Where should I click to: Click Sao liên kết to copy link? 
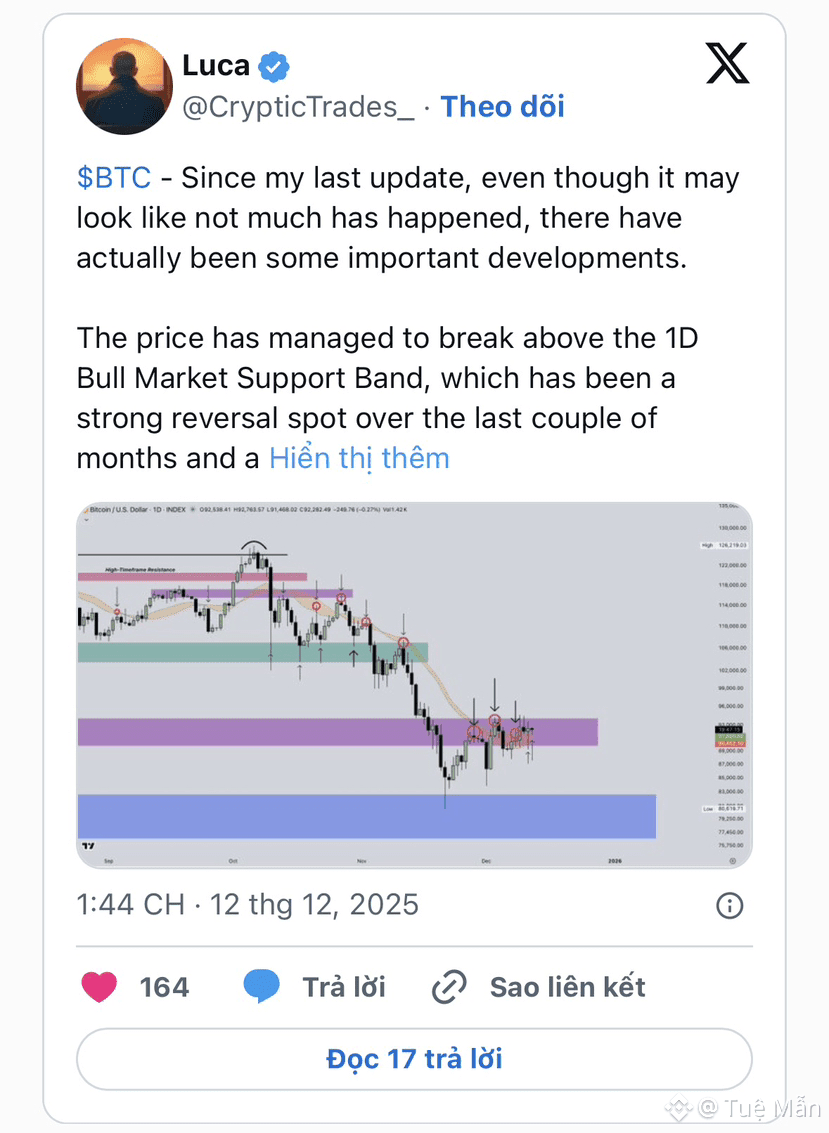click(x=567, y=987)
